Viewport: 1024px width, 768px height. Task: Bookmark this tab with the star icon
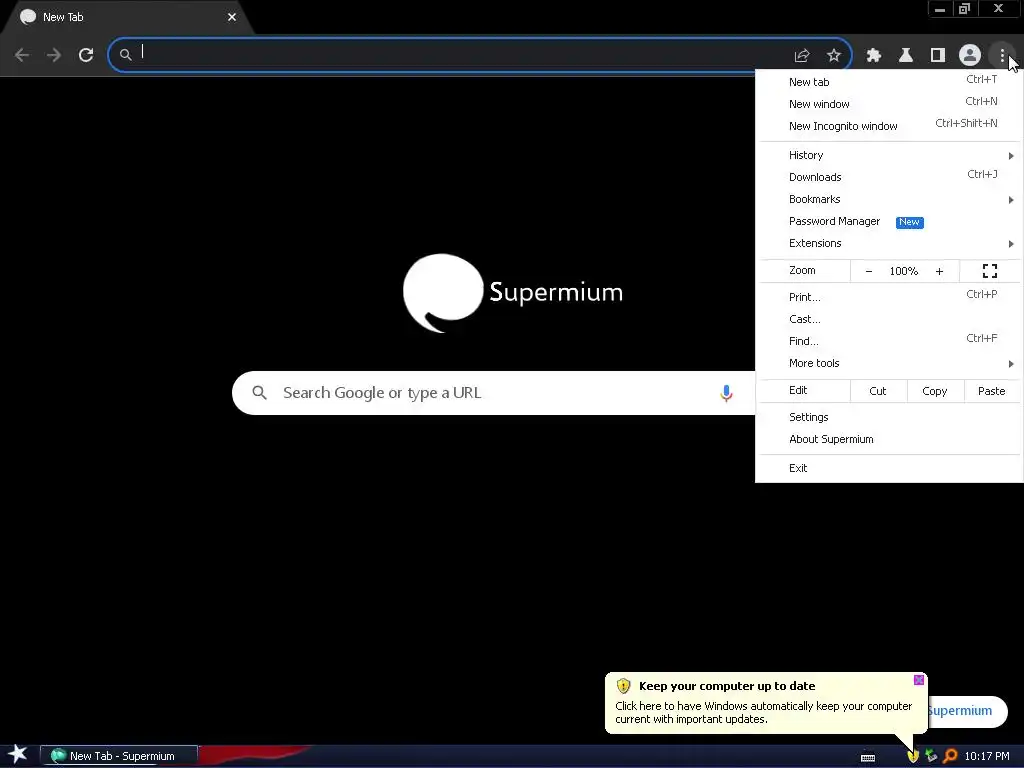833,56
